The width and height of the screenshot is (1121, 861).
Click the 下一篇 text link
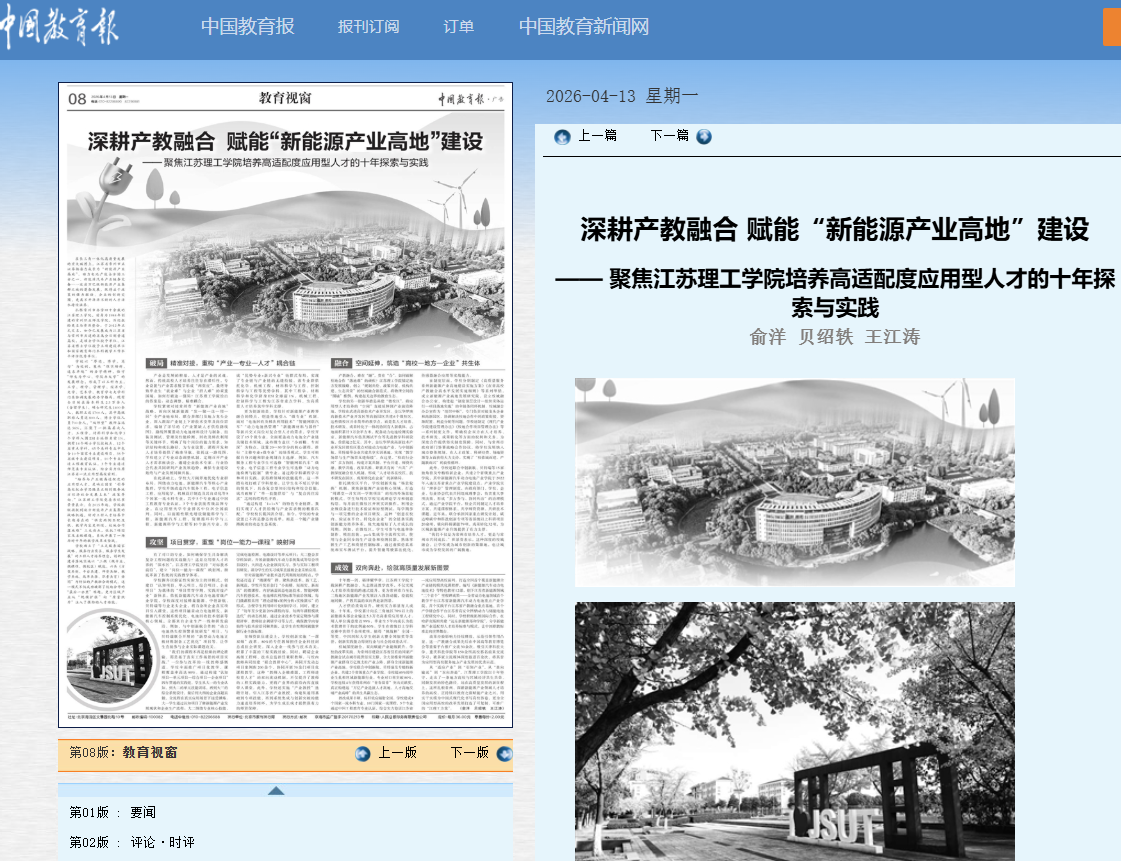(x=669, y=136)
